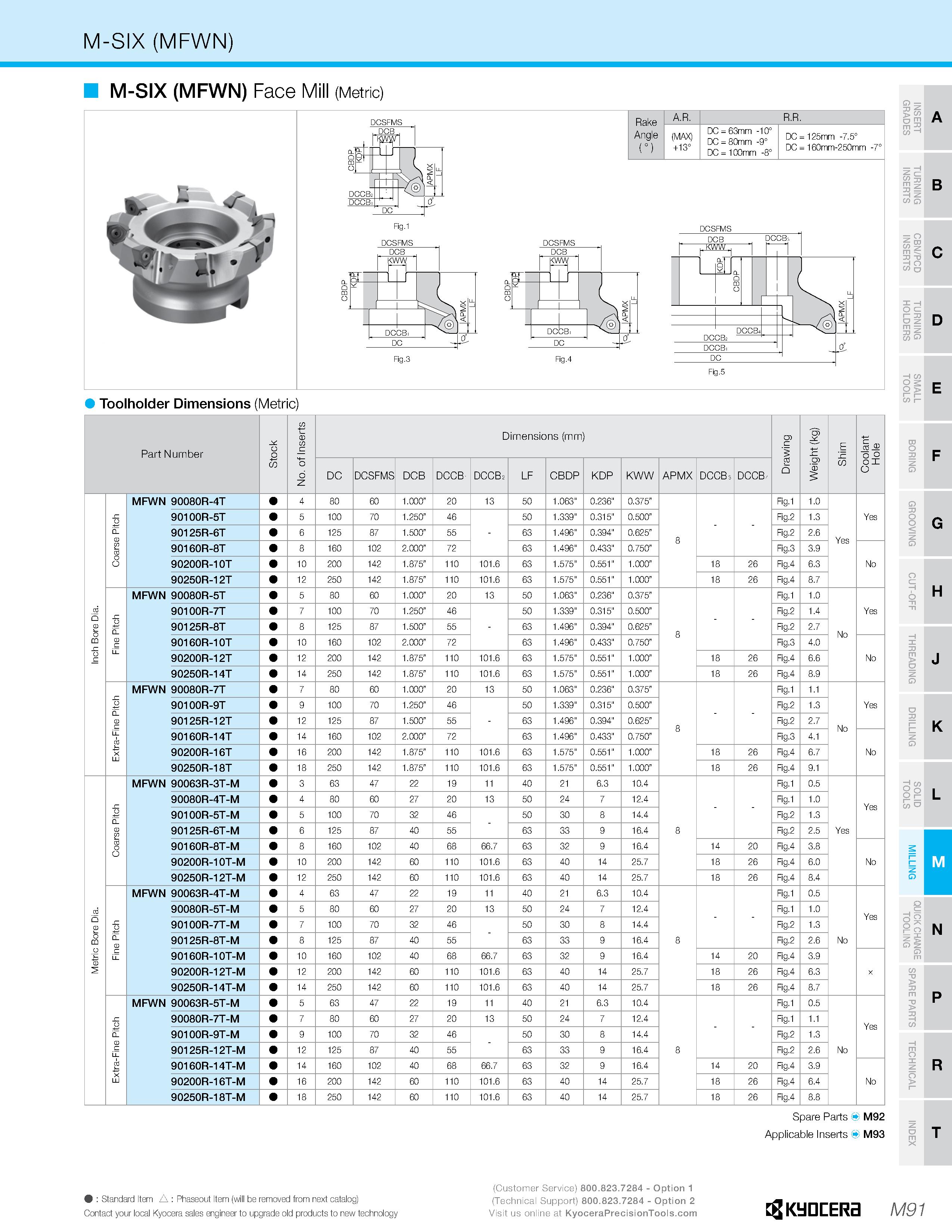The image size is (952, 1232).
Task: Click the Standard Item legend dot
Action: [x=88, y=1199]
